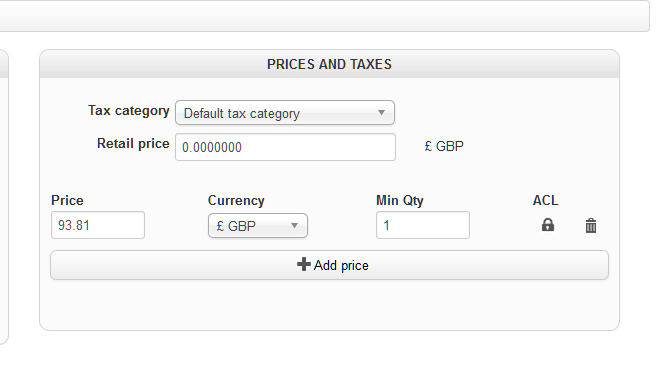Click the PRICES AND TAXES panel header

pyautogui.click(x=329, y=64)
